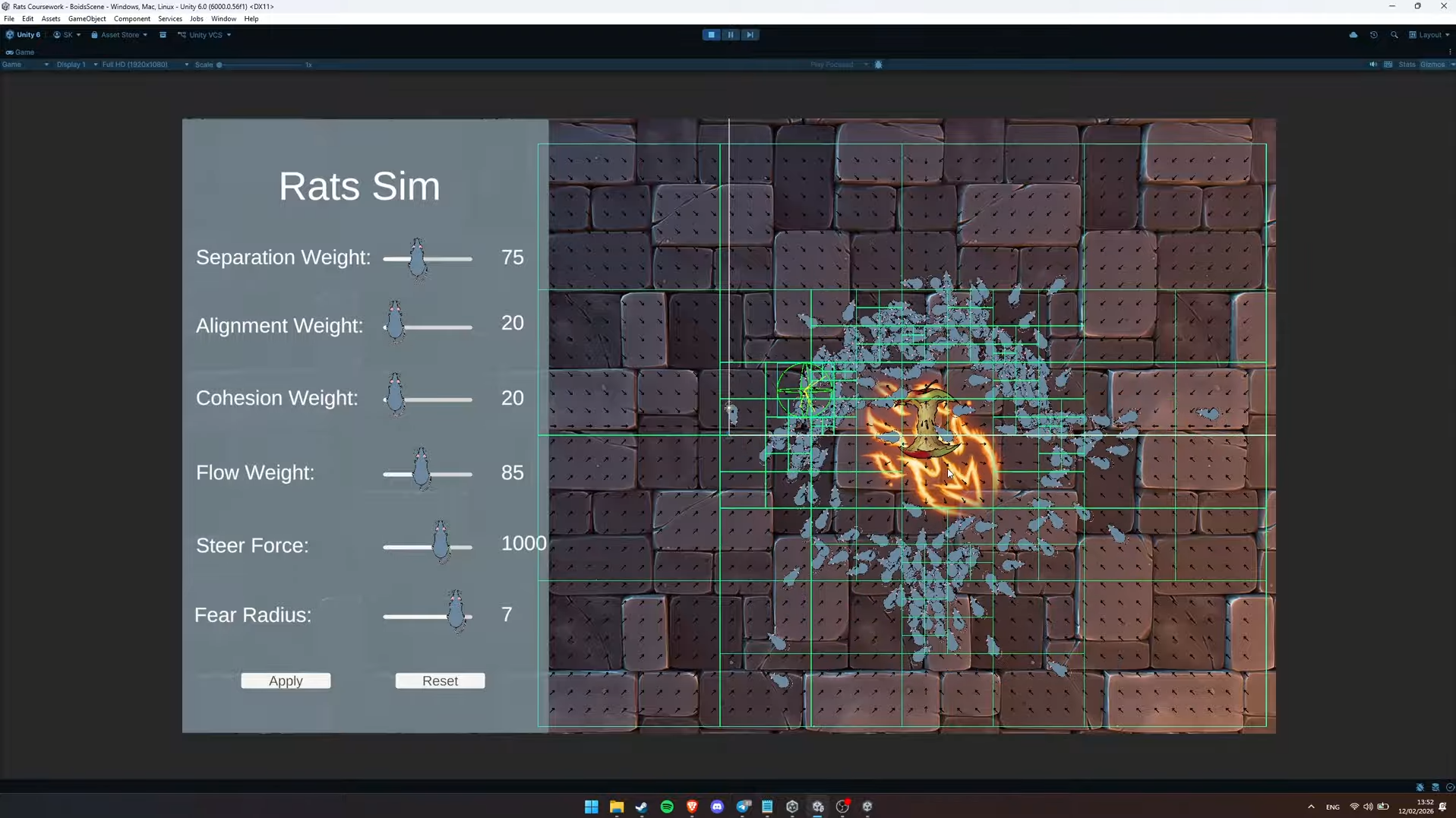The height and width of the screenshot is (818, 1456).
Task: Open the Display 1 dropdown
Action: 76,65
